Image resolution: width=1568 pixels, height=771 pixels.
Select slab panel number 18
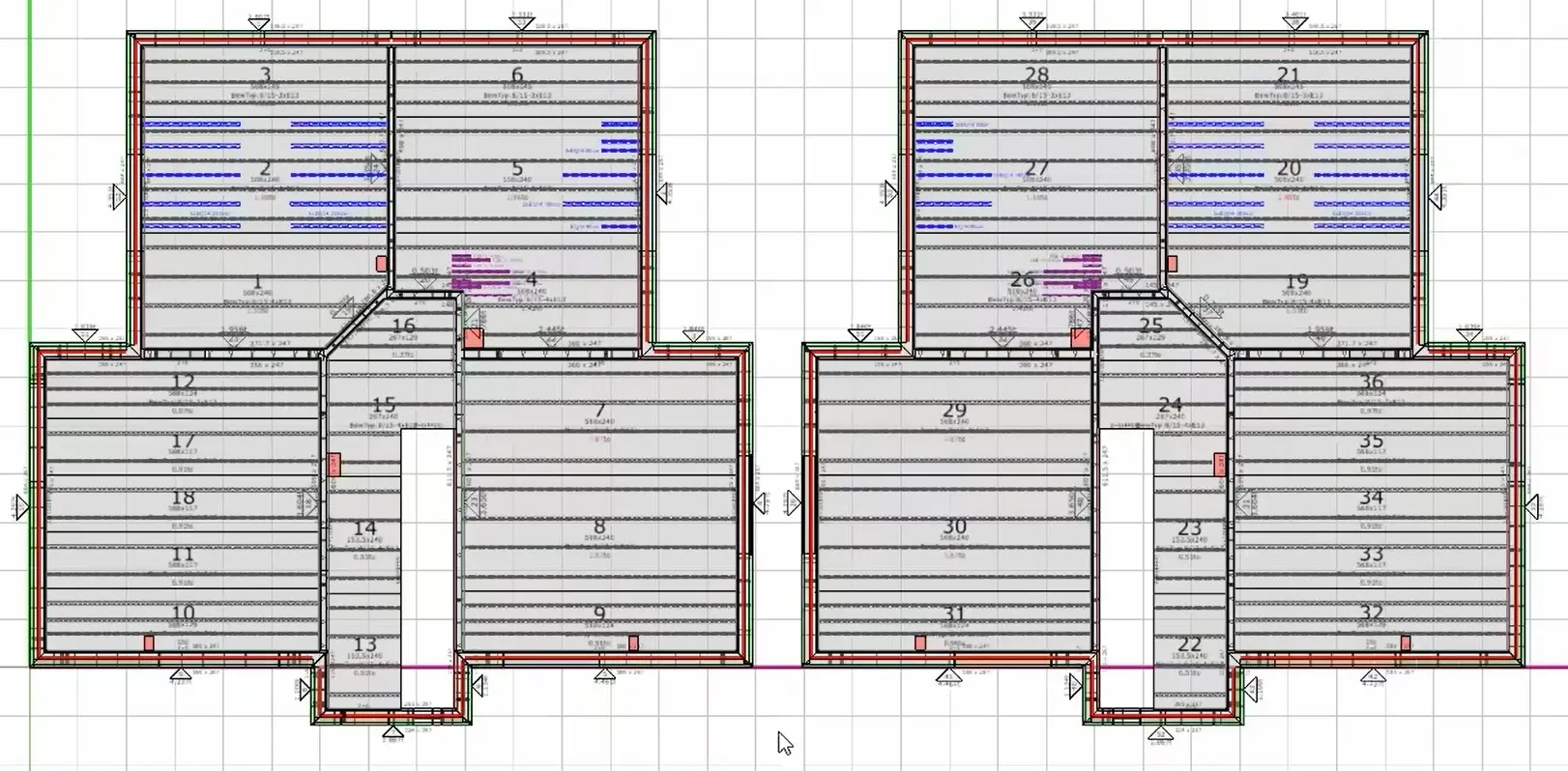pos(183,498)
